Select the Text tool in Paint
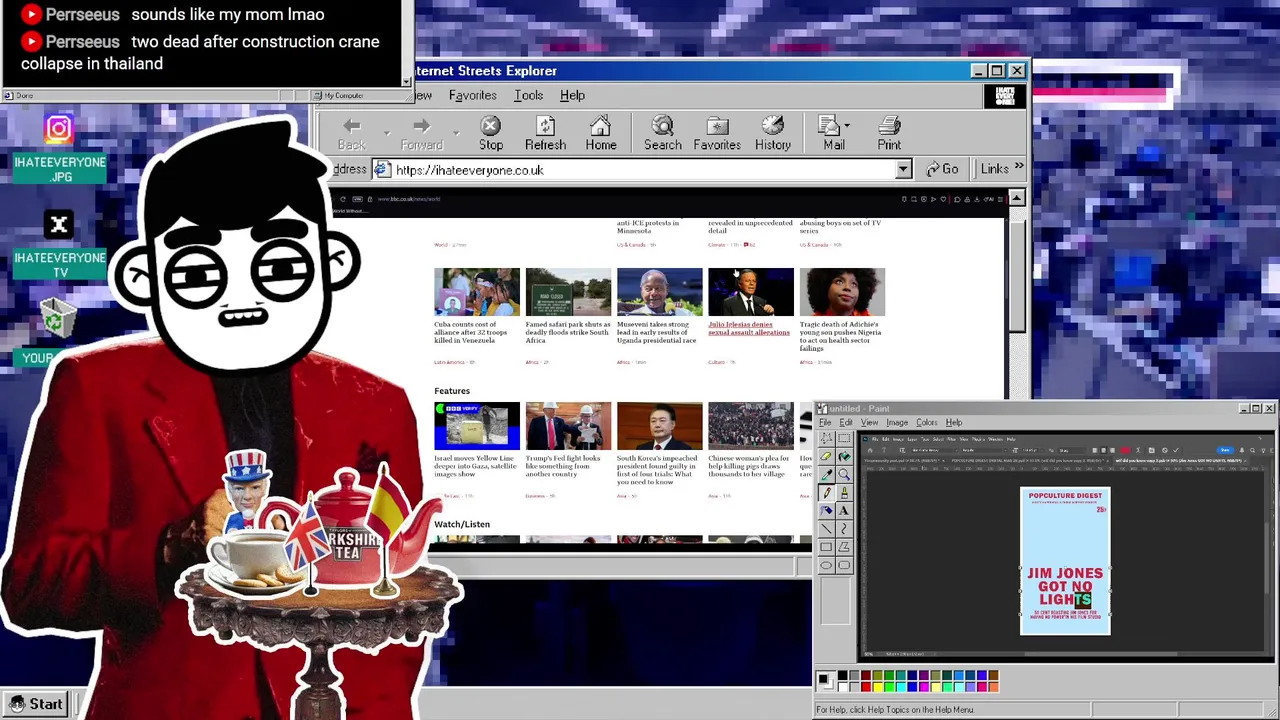The height and width of the screenshot is (720, 1280). (x=844, y=510)
